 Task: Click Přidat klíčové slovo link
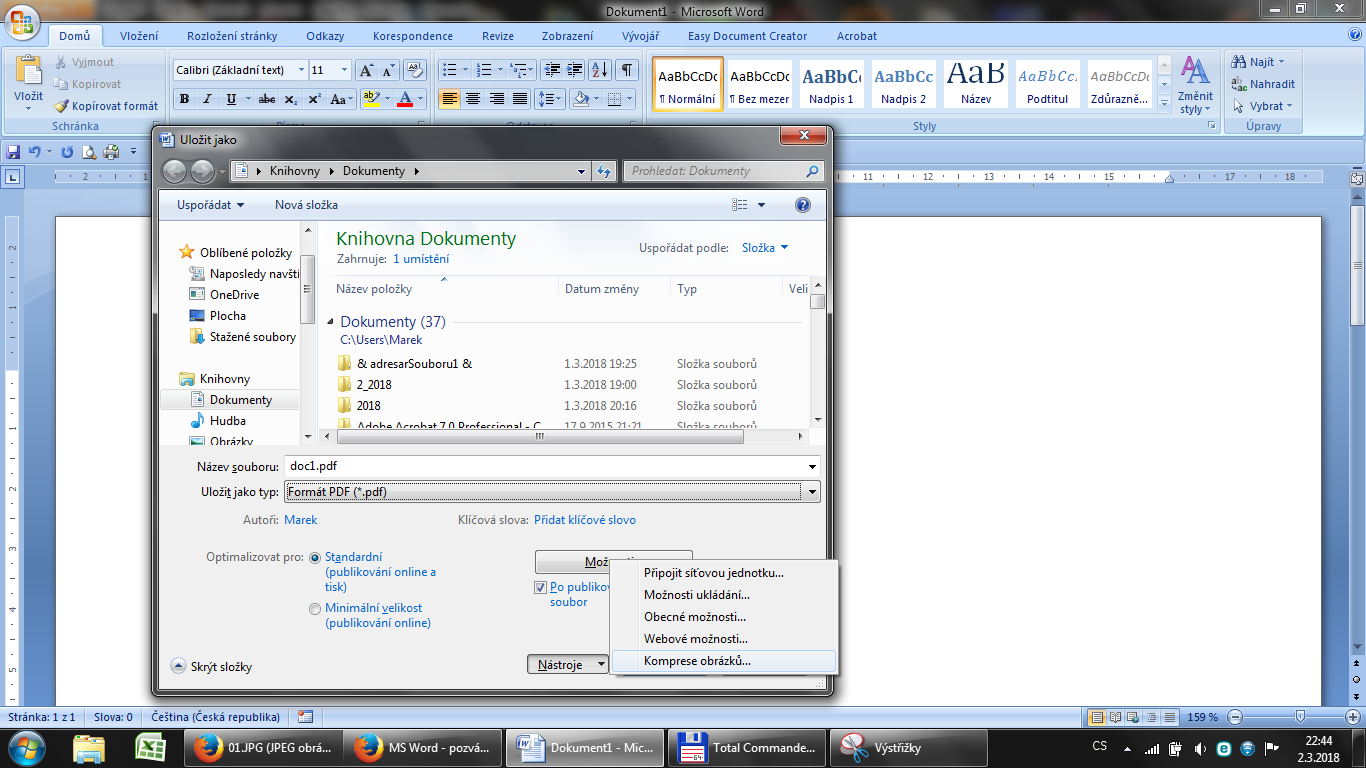tap(585, 520)
